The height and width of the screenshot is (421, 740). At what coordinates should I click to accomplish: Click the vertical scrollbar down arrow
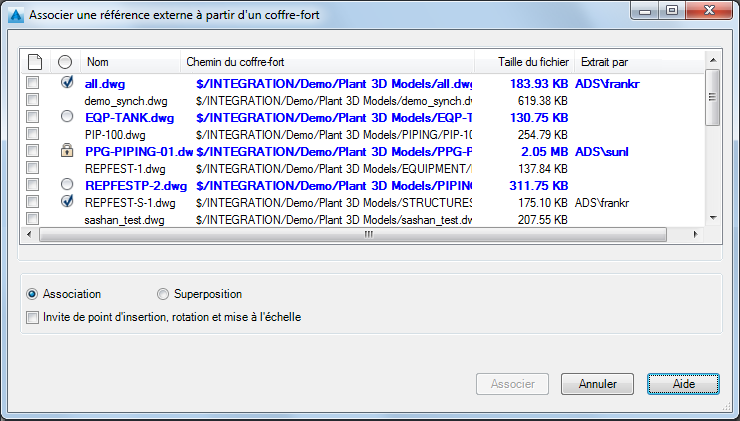pyautogui.click(x=712, y=218)
